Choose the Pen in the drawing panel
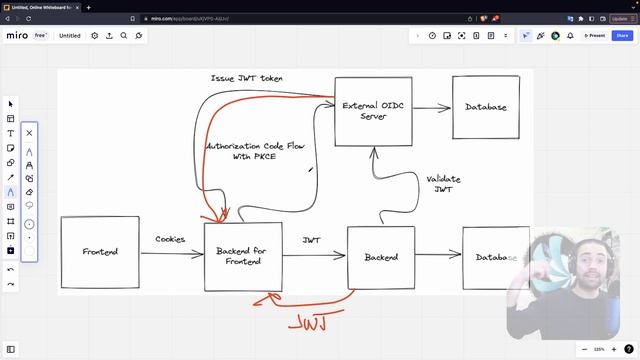This screenshot has height=360, width=640. click(29, 152)
